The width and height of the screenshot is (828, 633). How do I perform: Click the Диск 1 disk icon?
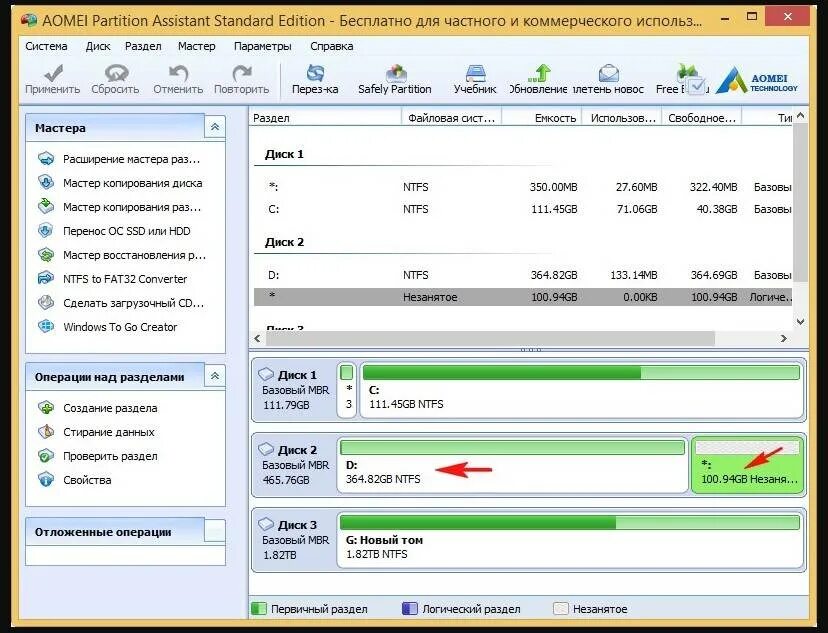(266, 374)
